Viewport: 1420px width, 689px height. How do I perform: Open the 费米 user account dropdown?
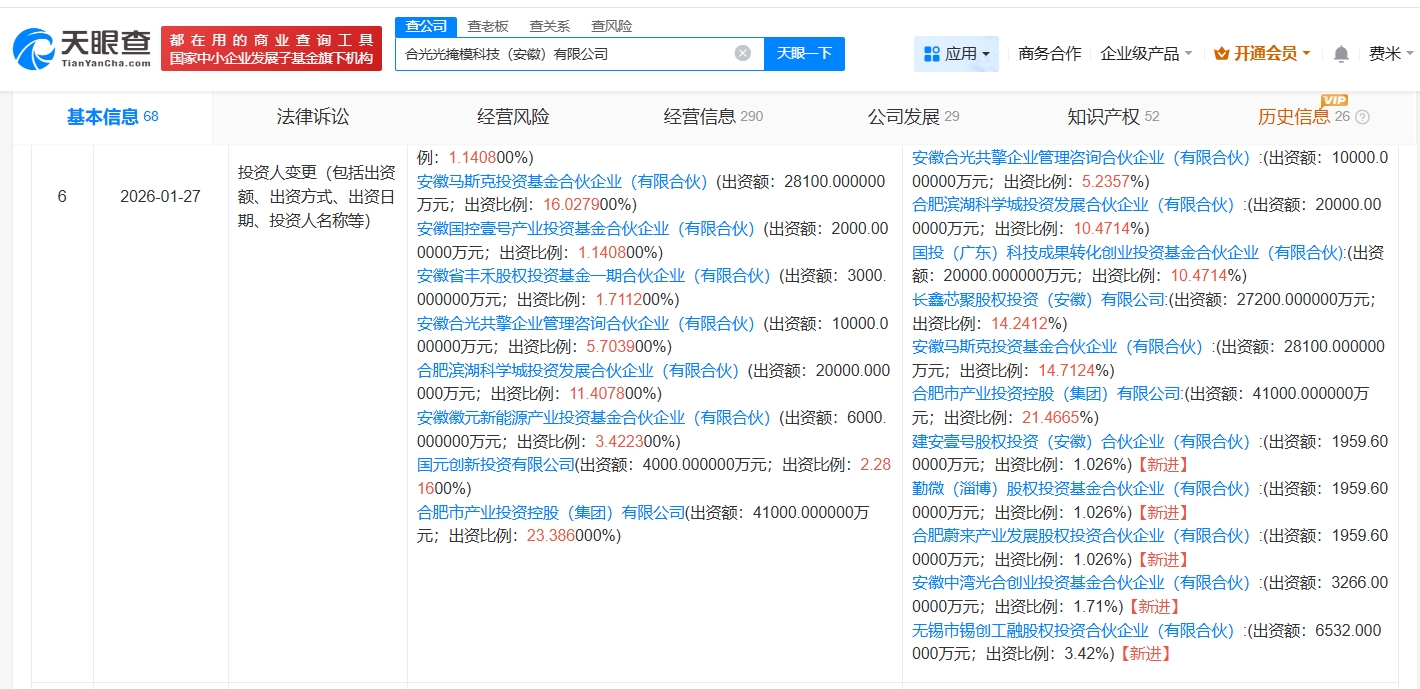tap(1390, 54)
